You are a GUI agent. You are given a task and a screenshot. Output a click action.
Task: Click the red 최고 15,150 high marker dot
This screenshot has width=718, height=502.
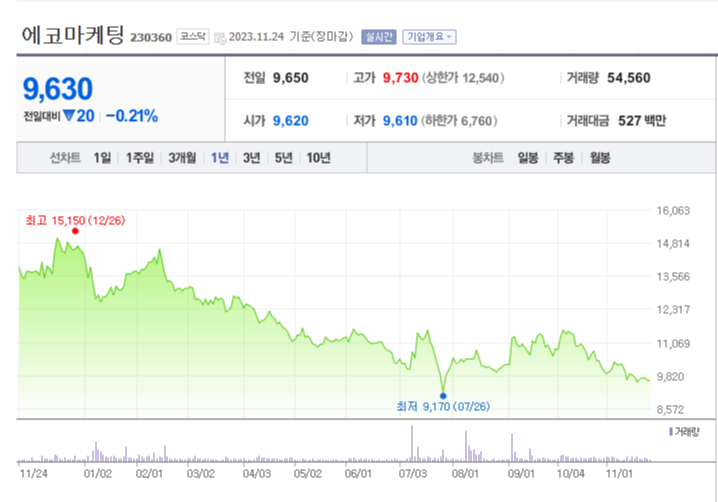click(x=75, y=231)
